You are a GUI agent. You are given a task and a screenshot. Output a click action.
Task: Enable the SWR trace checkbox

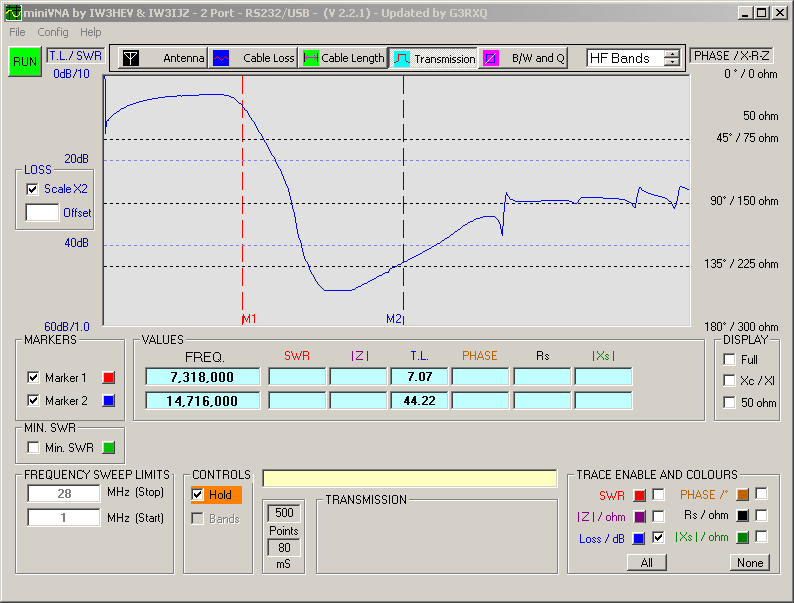[658, 494]
